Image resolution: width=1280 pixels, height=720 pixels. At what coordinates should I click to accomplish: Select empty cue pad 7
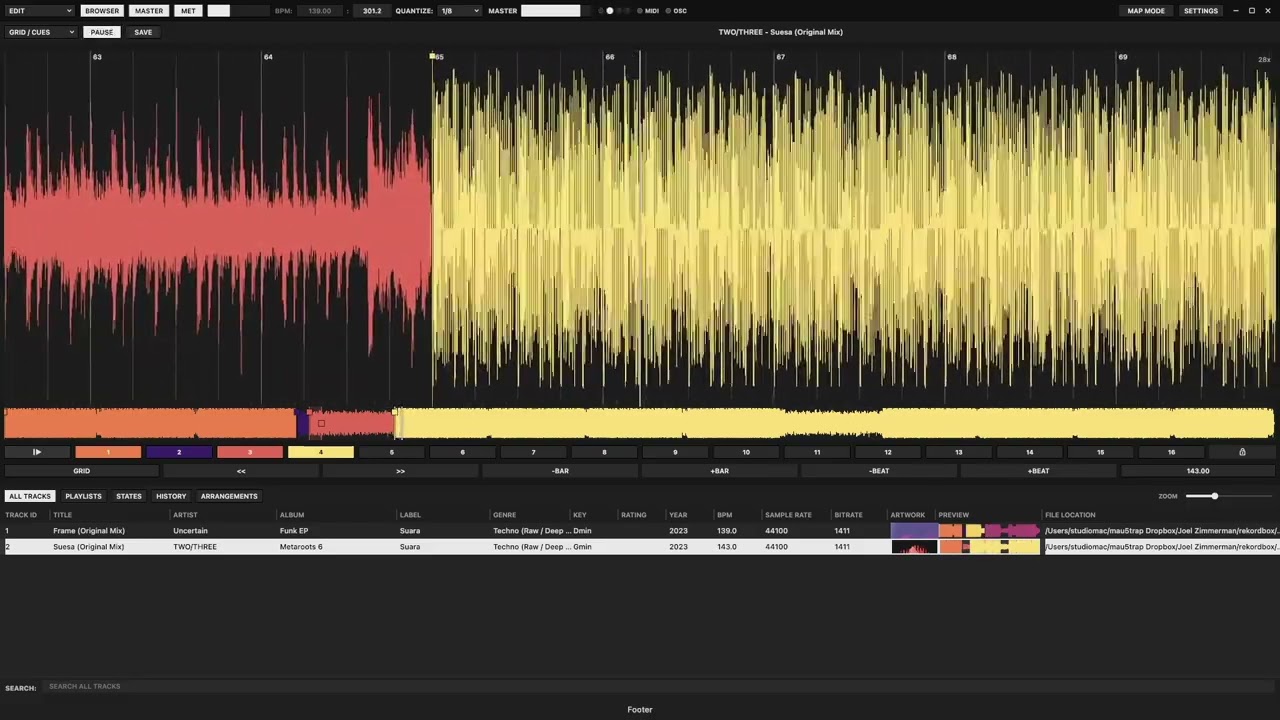coord(533,452)
